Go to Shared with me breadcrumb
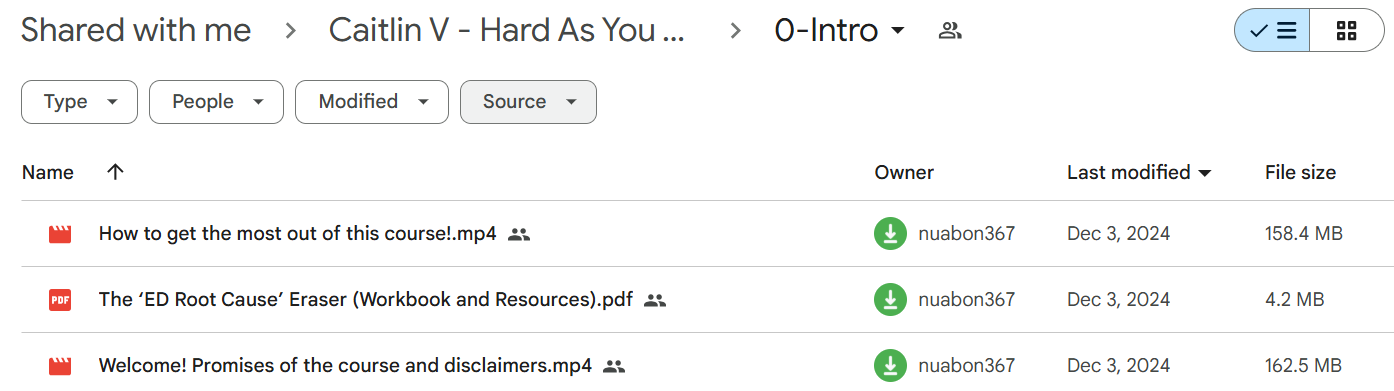 click(136, 31)
